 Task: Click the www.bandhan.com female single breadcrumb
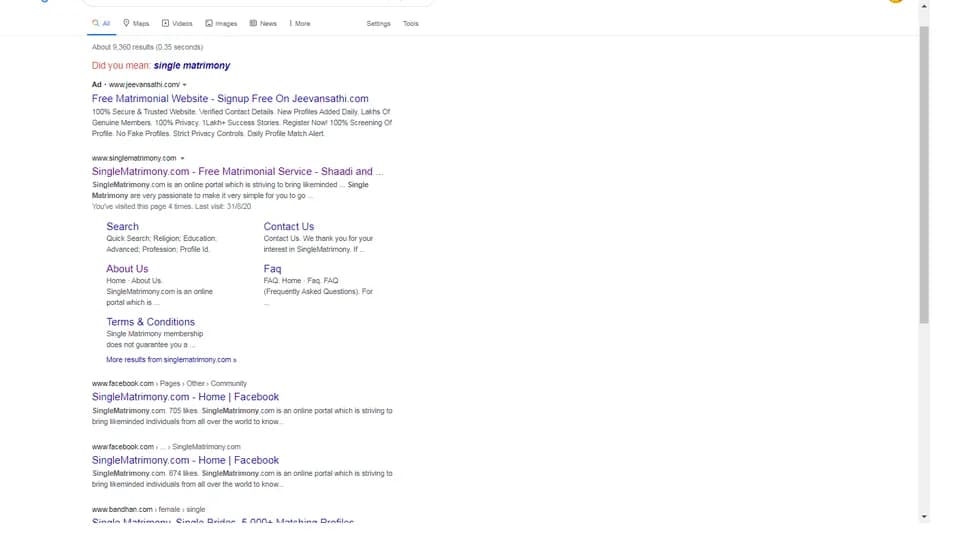[x=149, y=509]
